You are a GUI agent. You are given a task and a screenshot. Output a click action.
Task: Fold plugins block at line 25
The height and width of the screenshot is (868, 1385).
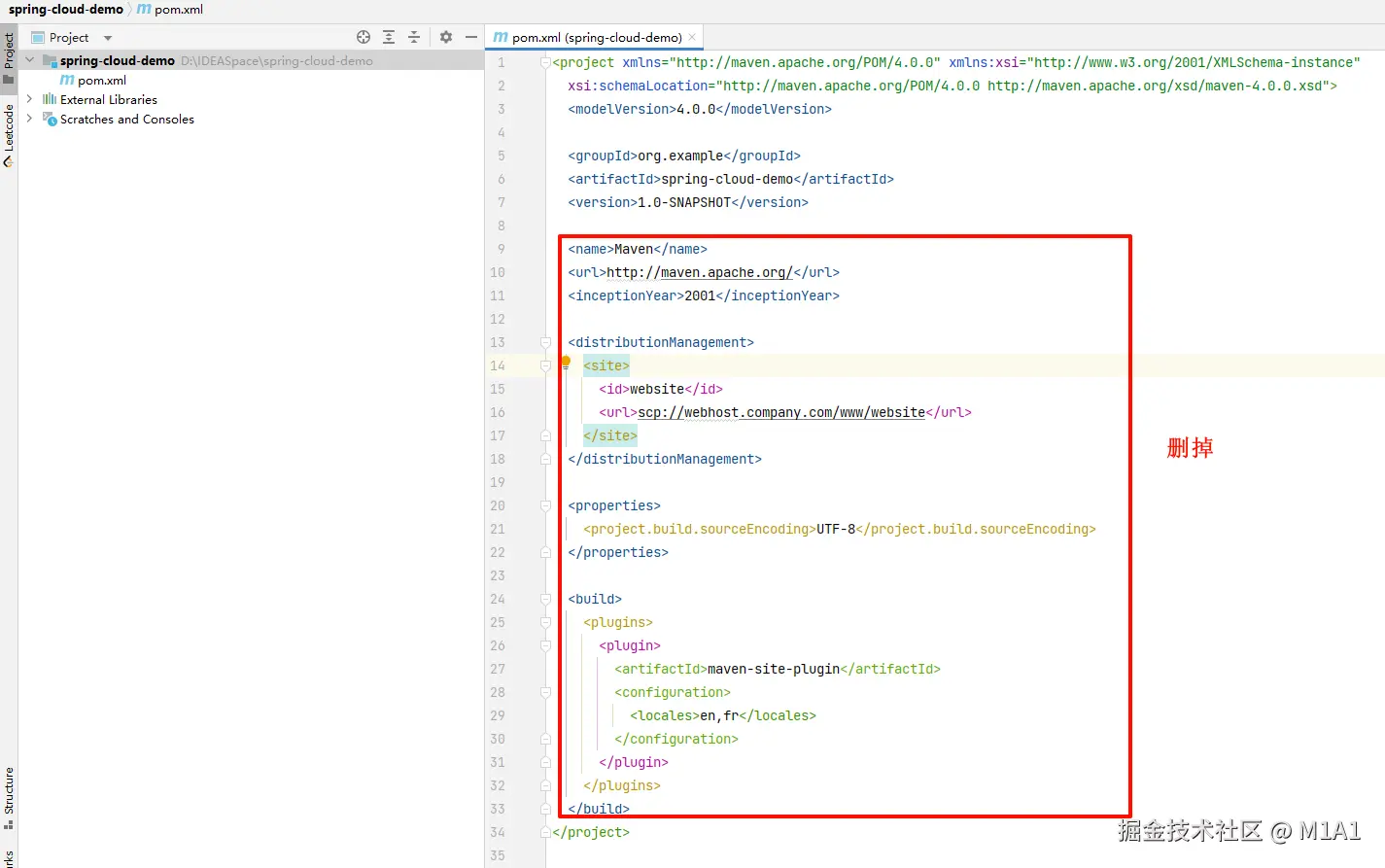pos(545,622)
